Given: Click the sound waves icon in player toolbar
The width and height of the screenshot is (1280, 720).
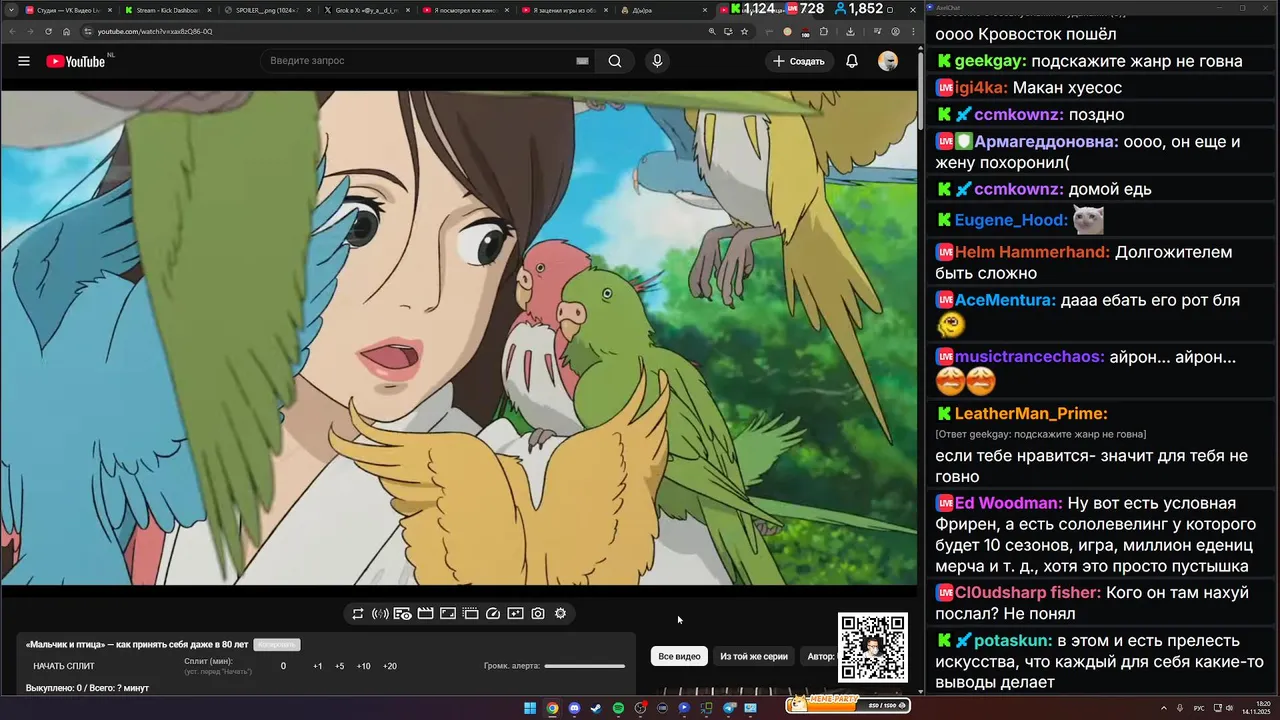Looking at the screenshot, I should (380, 614).
